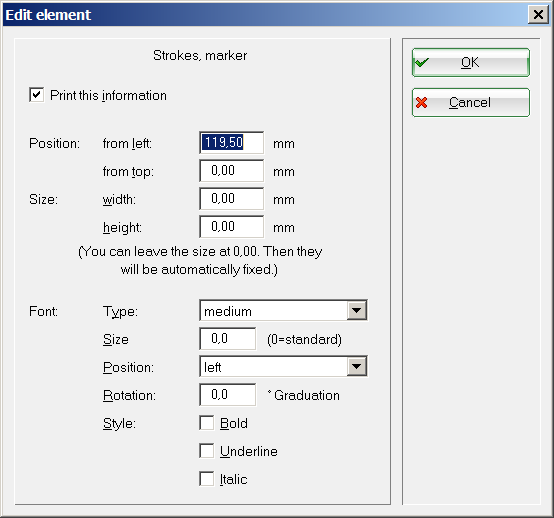Viewport: 554px width, 518px height.
Task: Open the Font Type dropdown arrow
Action: 356,310
